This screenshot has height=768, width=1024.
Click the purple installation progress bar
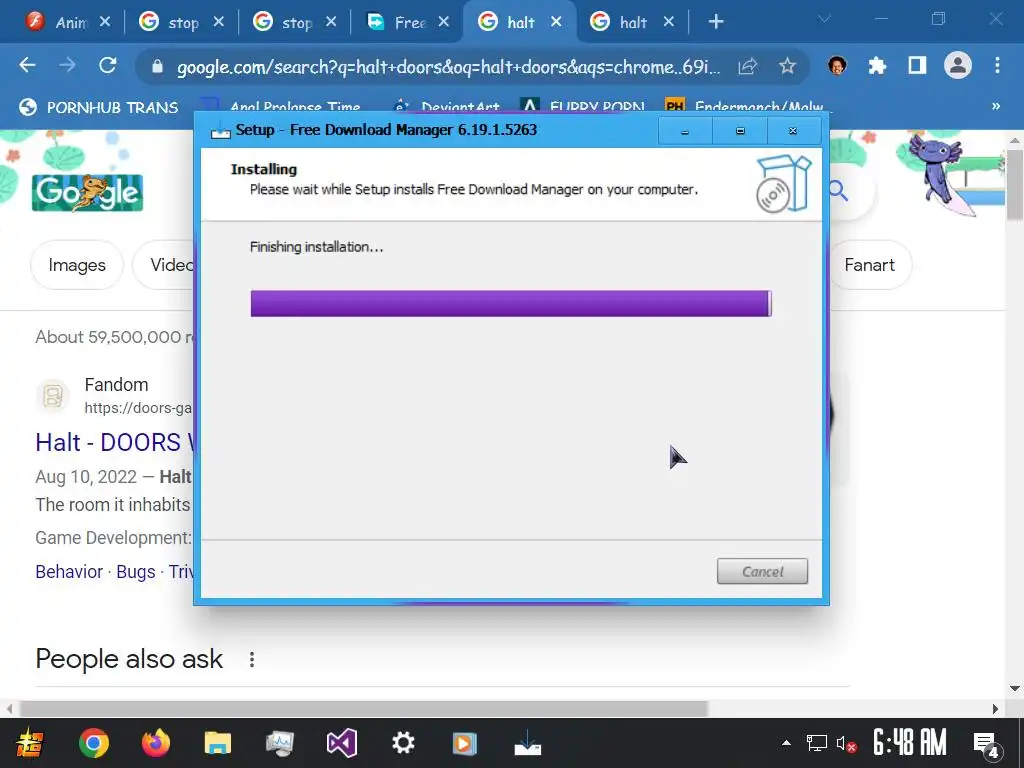coord(511,304)
